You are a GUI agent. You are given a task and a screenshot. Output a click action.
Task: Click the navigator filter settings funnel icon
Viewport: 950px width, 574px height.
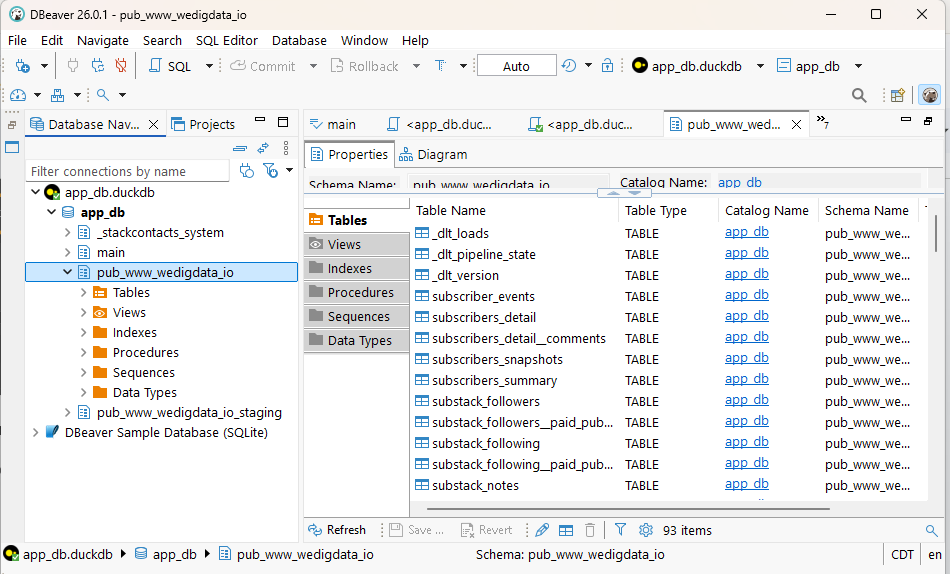(x=270, y=171)
